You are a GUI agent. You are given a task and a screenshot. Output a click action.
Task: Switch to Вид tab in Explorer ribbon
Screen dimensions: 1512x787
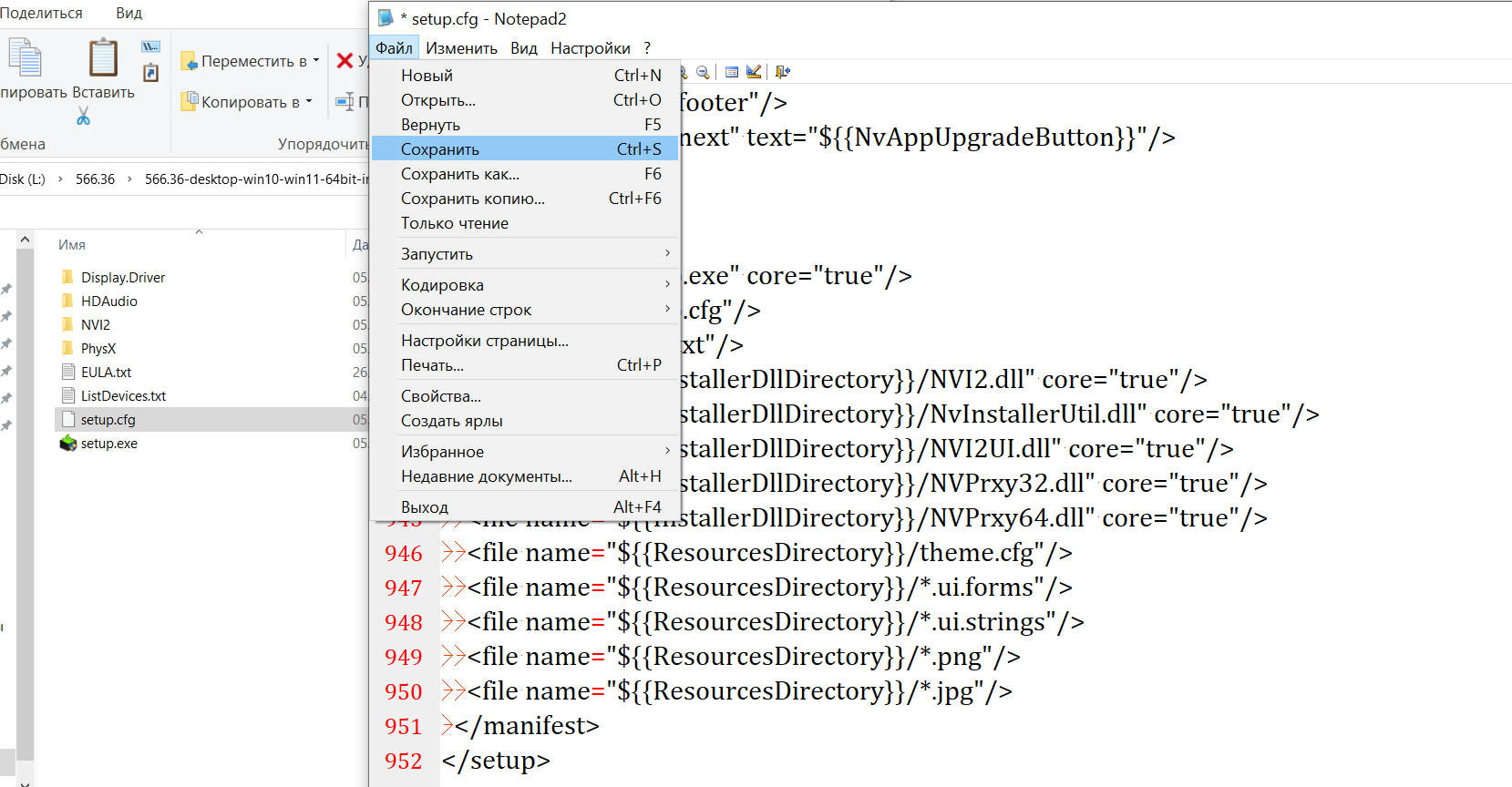pos(129,13)
